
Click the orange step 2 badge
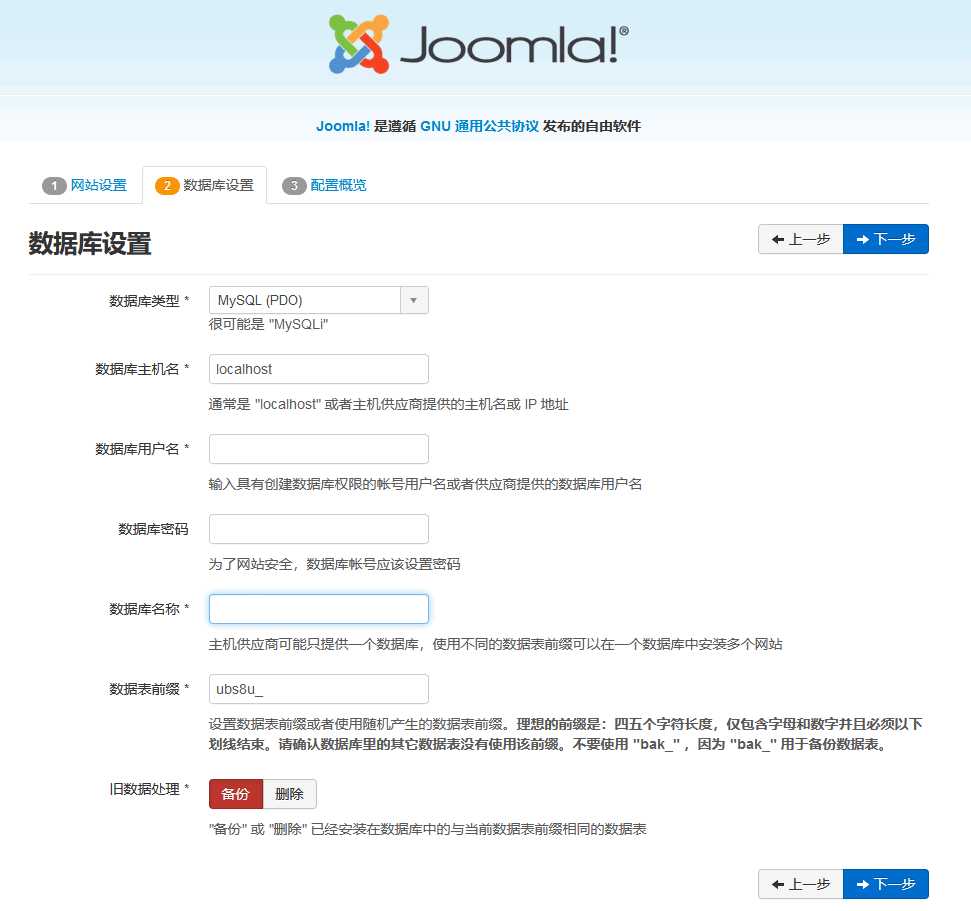pyautogui.click(x=167, y=186)
